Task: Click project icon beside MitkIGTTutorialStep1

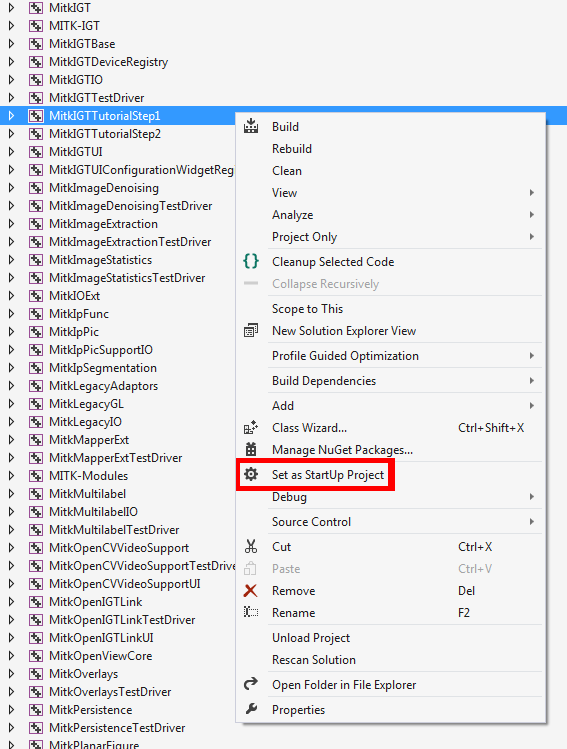Action: 35,116
